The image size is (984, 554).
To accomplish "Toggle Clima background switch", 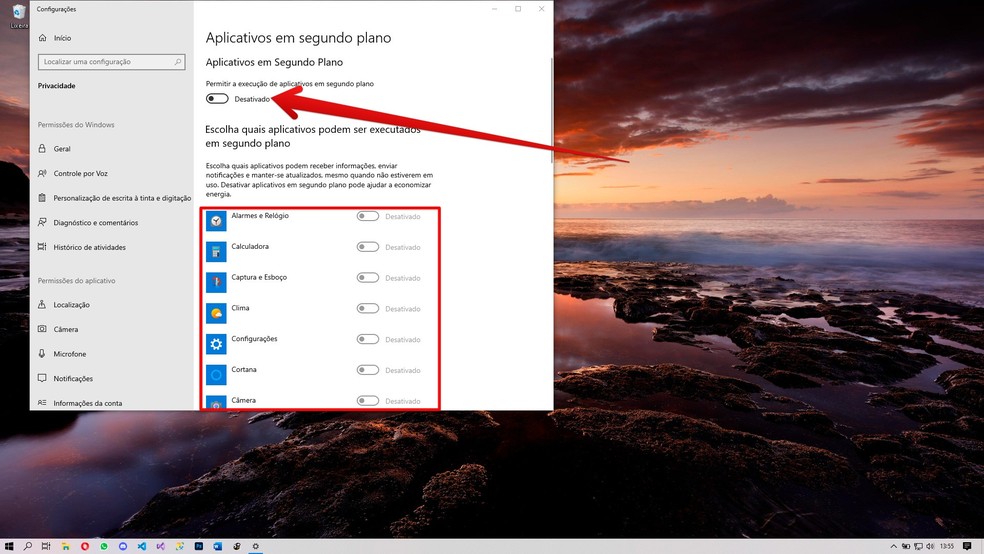I will point(368,308).
